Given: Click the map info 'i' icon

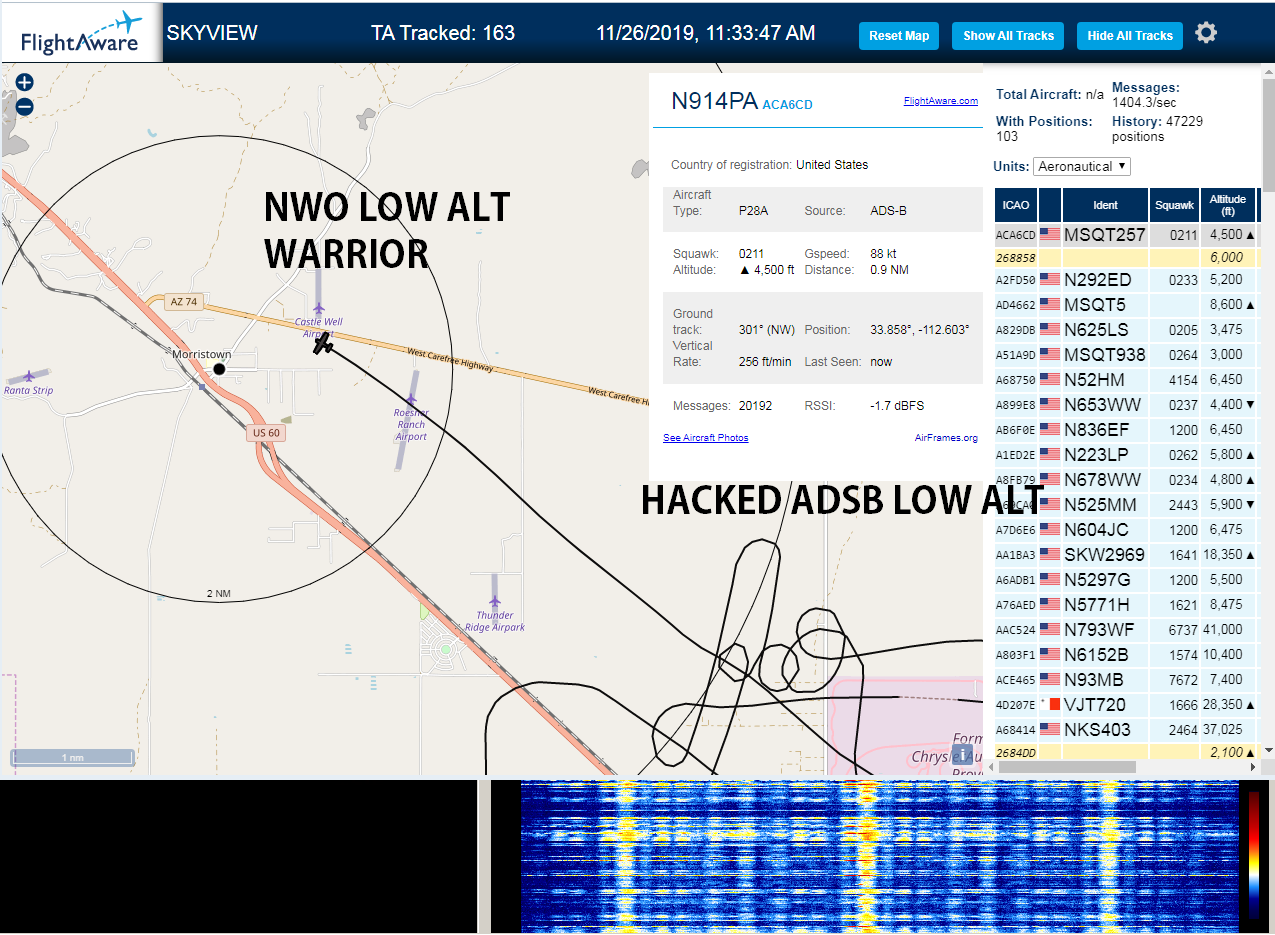Looking at the screenshot, I should click(x=962, y=754).
